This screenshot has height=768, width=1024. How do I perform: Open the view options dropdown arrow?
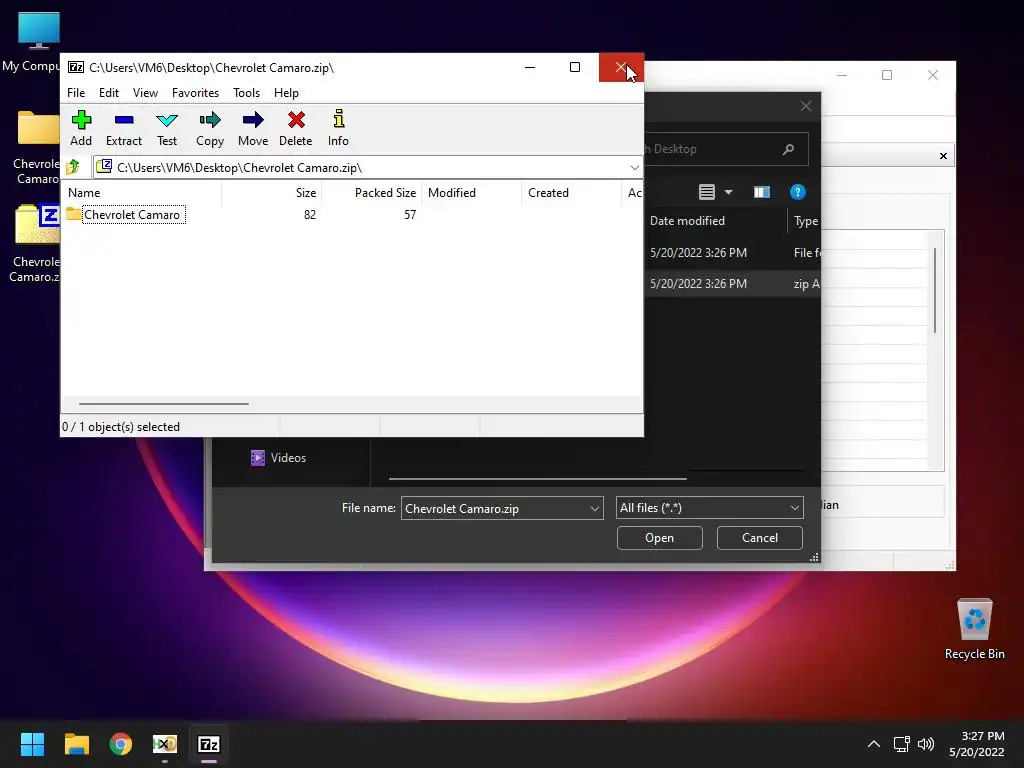point(728,192)
